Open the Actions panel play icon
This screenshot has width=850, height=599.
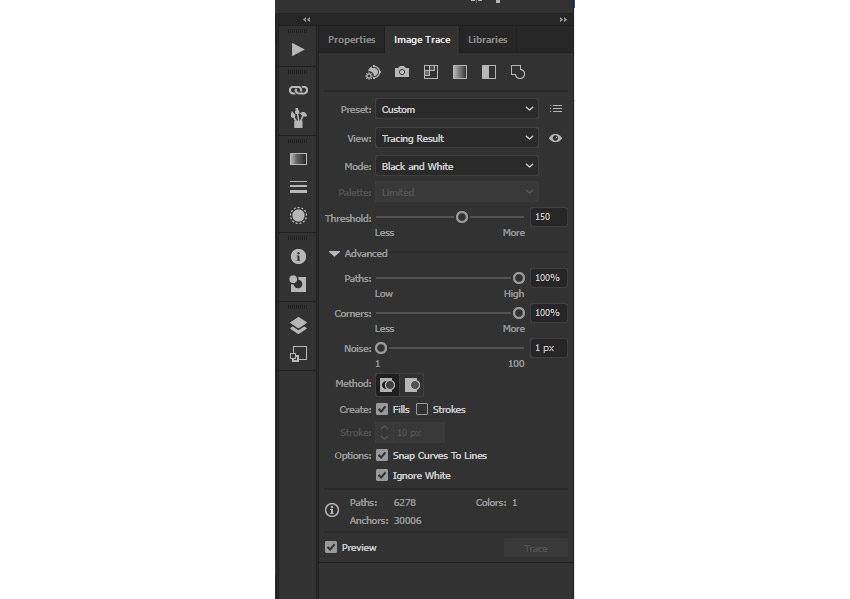click(298, 49)
